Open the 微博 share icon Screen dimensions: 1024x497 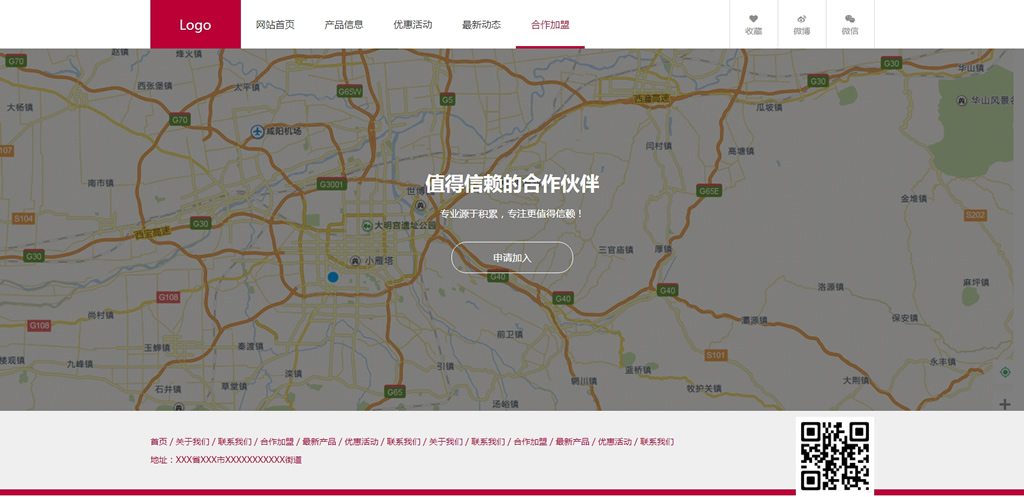(801, 19)
